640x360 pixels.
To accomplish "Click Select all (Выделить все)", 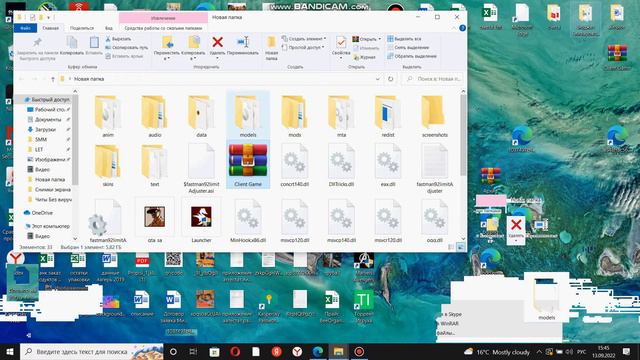I will coord(404,39).
